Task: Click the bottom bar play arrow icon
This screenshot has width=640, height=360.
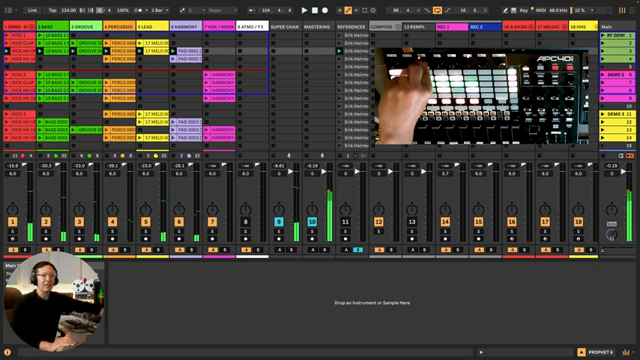Action: [x=481, y=352]
